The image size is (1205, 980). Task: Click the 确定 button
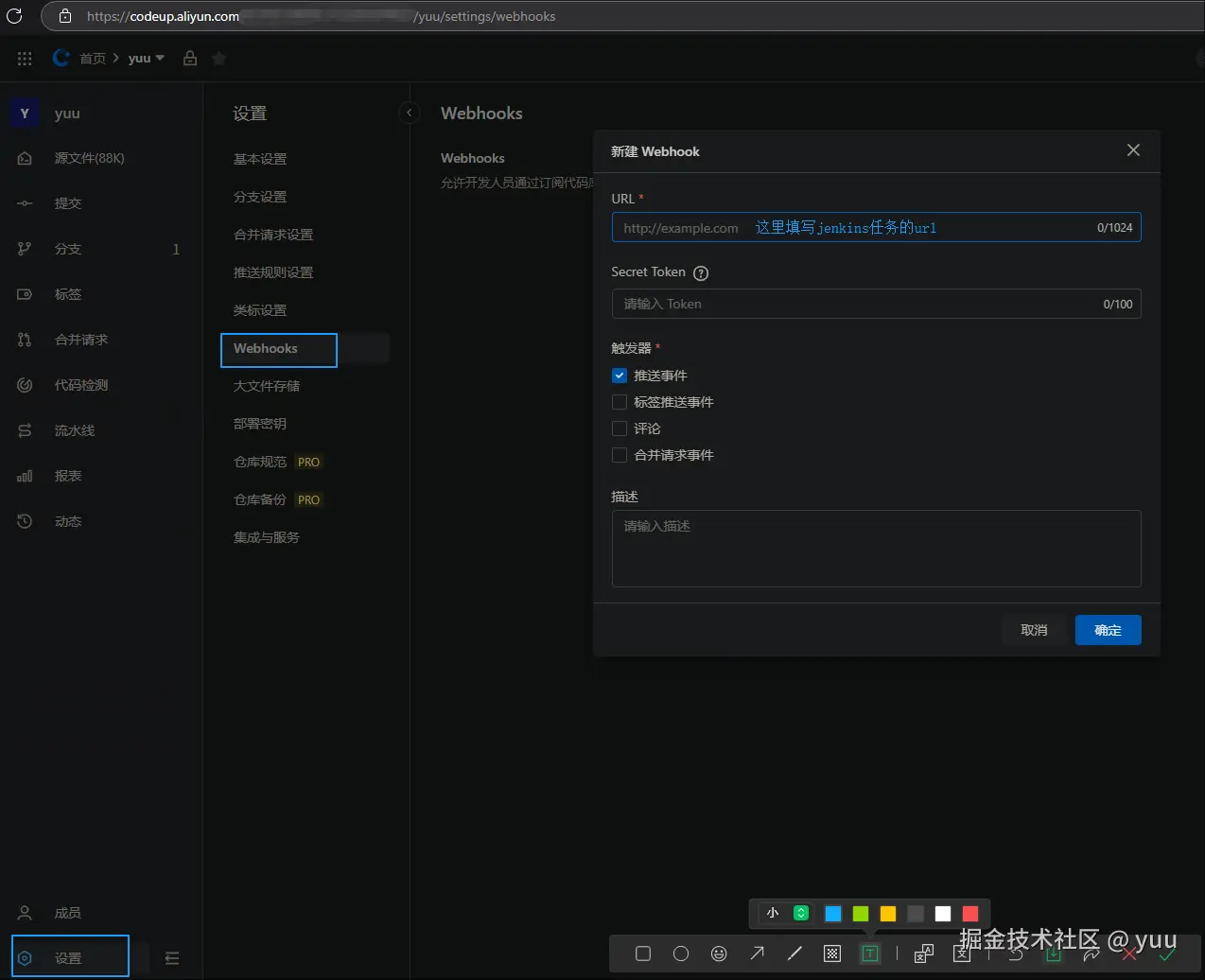point(1108,630)
